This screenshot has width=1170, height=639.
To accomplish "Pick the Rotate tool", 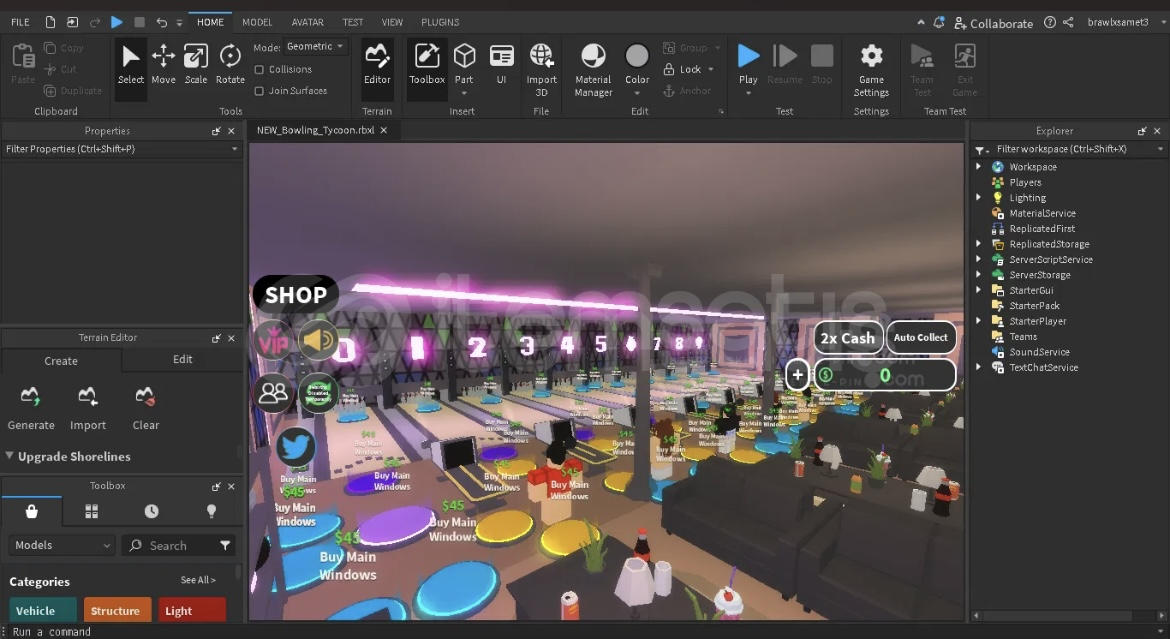I will tap(230, 64).
